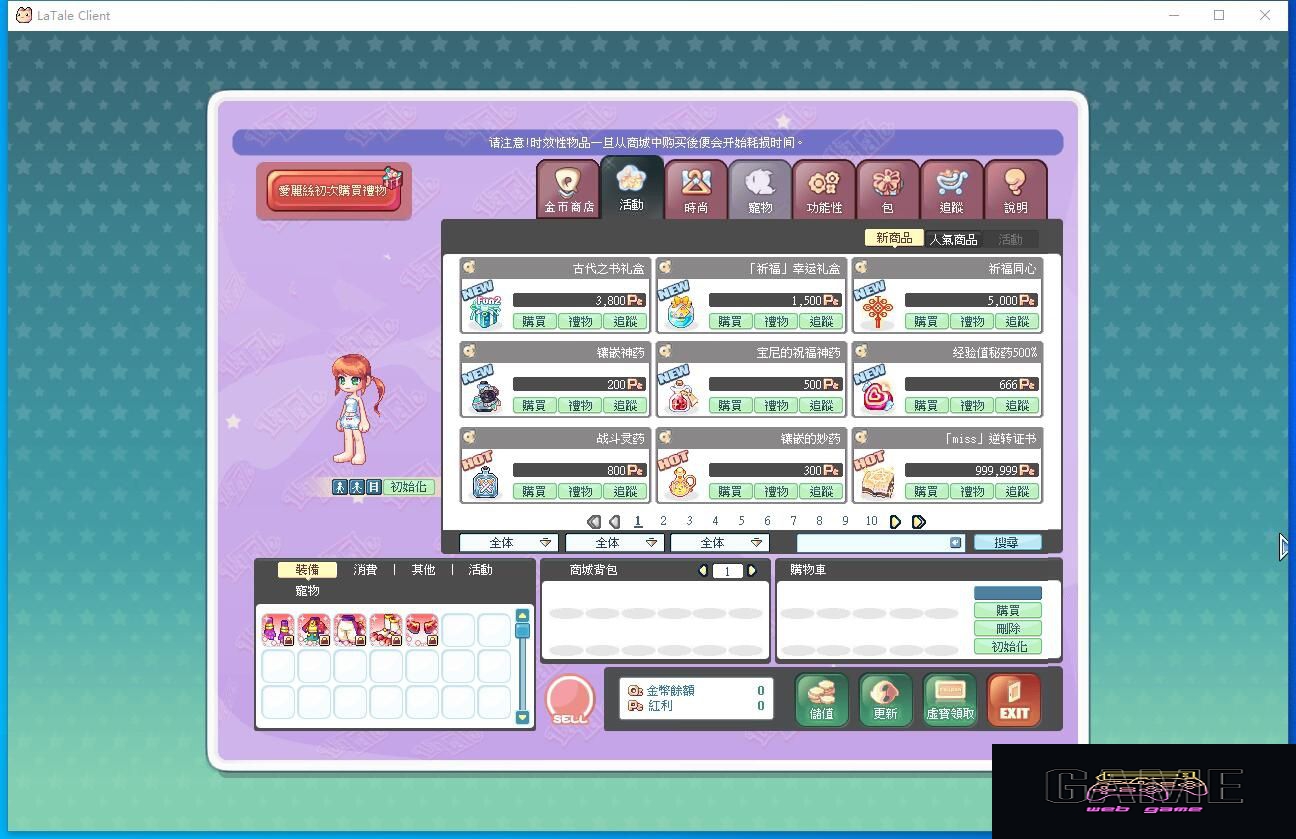Select the 裝備 inventory tab

[x=308, y=569]
